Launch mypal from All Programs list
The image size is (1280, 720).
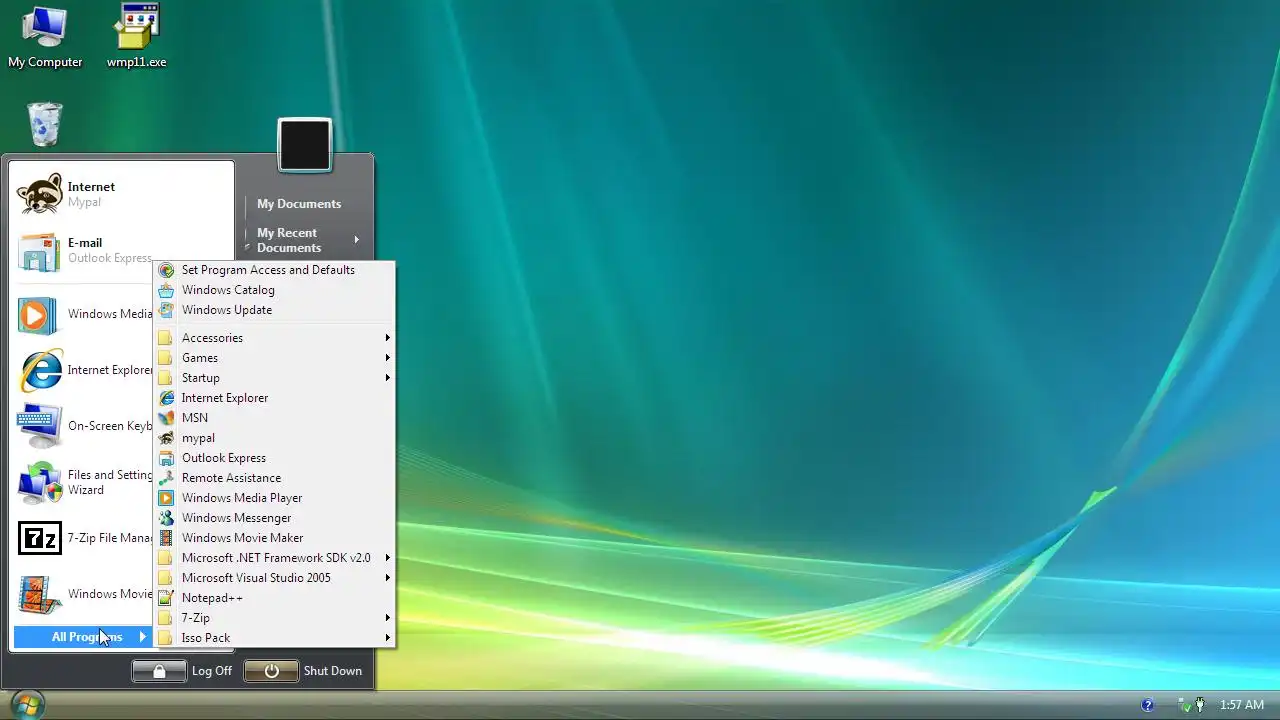pos(274,438)
